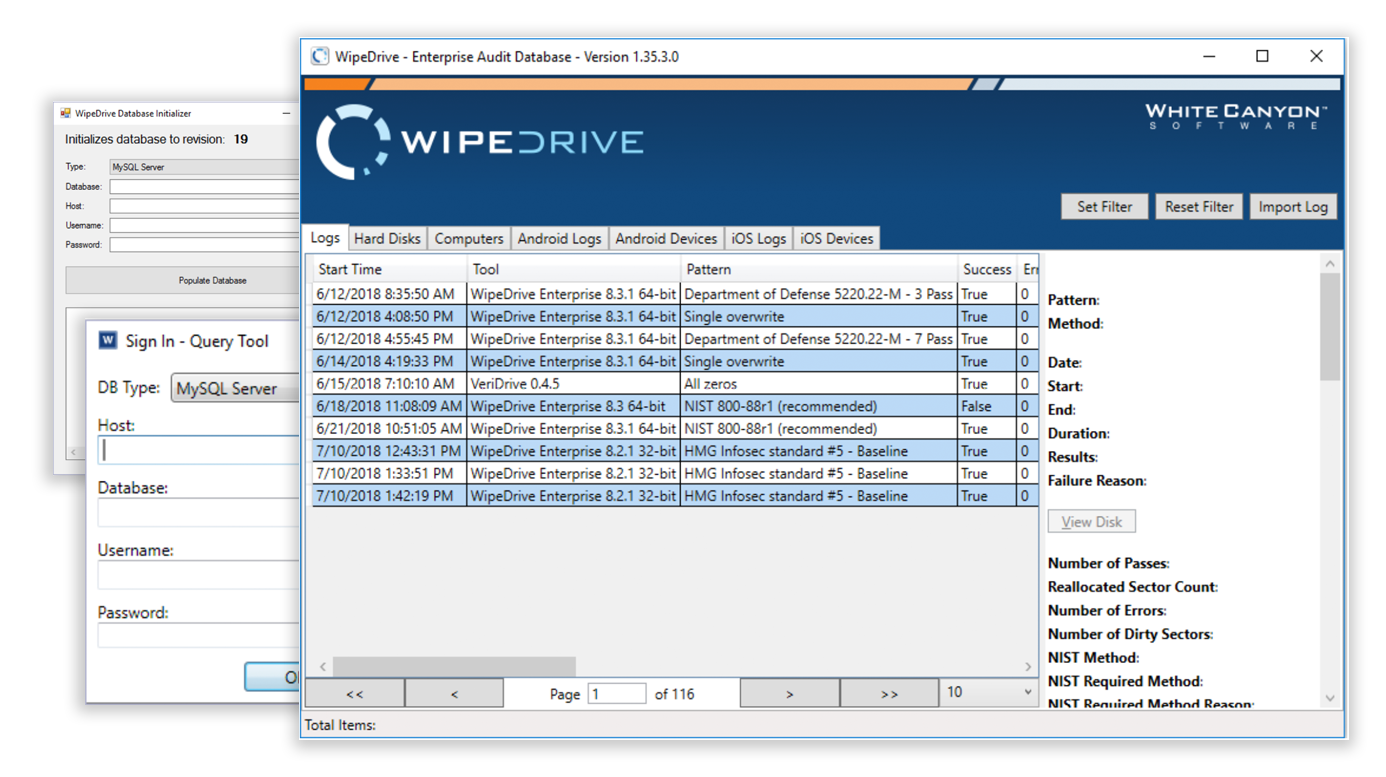Click Populate Database in Initializer window
Viewport: 1386px width, 777px height.
click(x=183, y=280)
